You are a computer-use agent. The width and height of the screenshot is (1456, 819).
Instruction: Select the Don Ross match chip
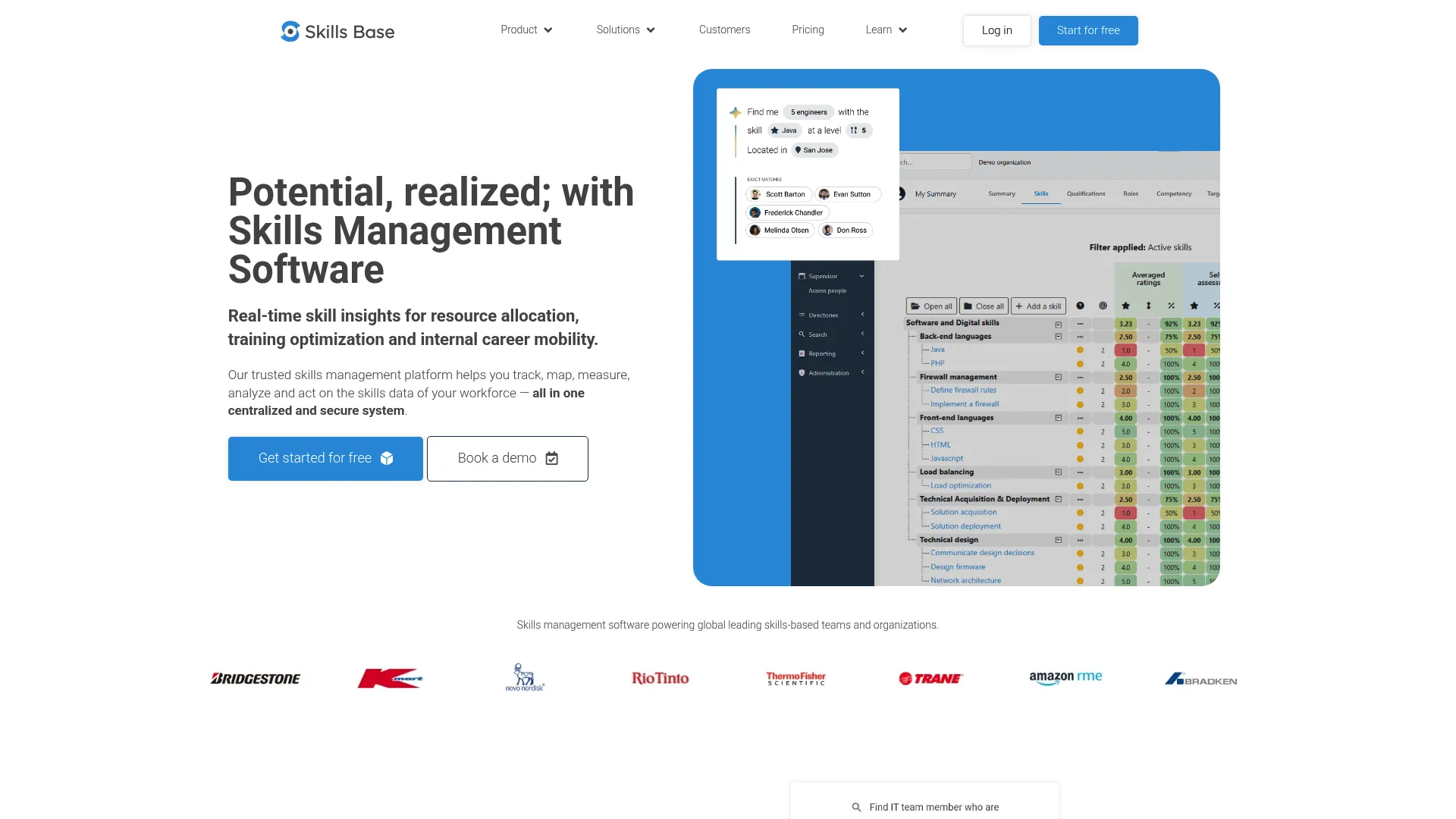[x=845, y=231]
